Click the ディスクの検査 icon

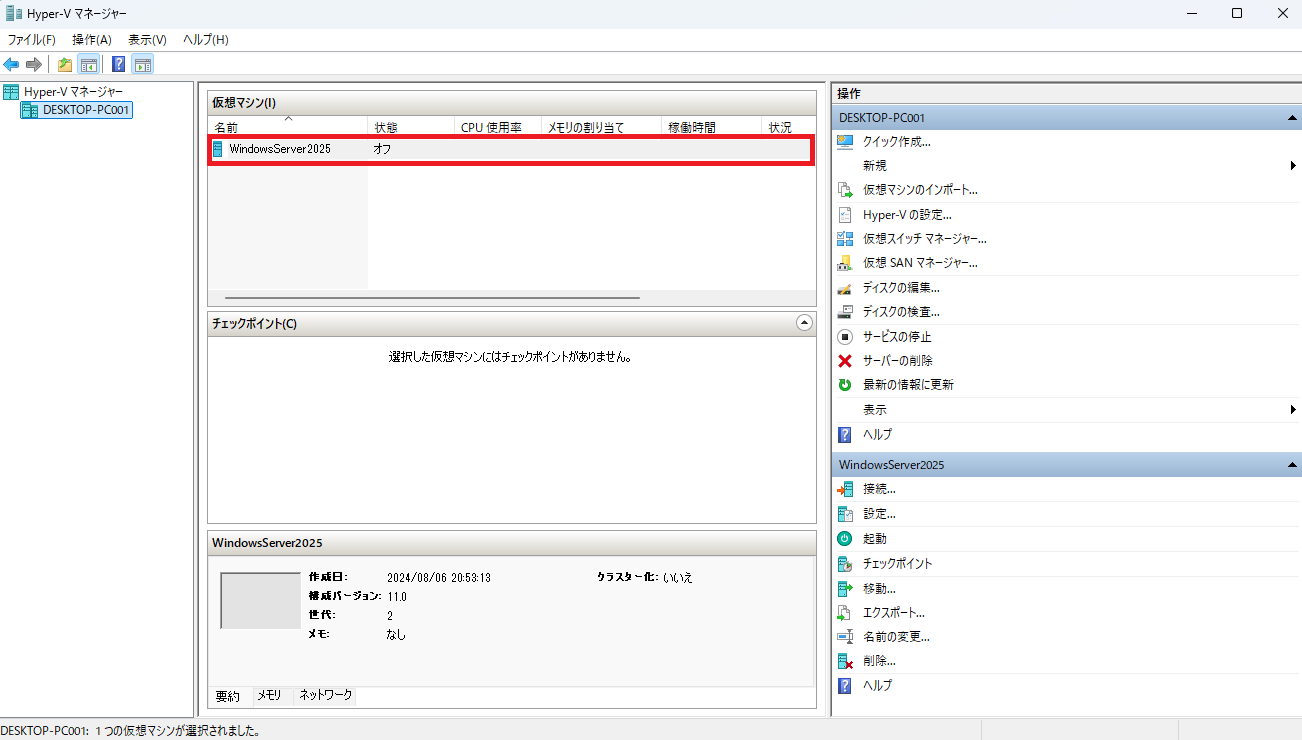[x=845, y=312]
